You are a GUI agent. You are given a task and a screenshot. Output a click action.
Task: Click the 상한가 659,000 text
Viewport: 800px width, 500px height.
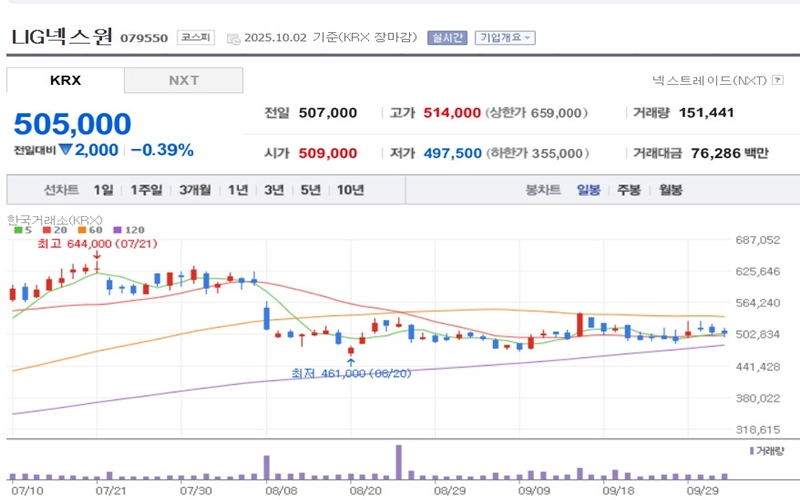(x=536, y=113)
